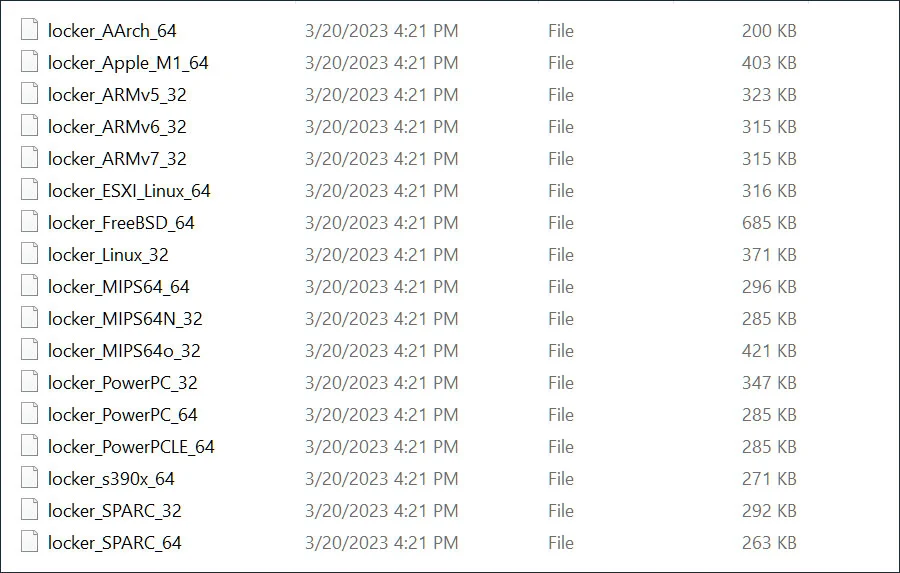This screenshot has height=573, width=900.
Task: Select the locker_PowerPC_64 file name
Action: (x=123, y=415)
